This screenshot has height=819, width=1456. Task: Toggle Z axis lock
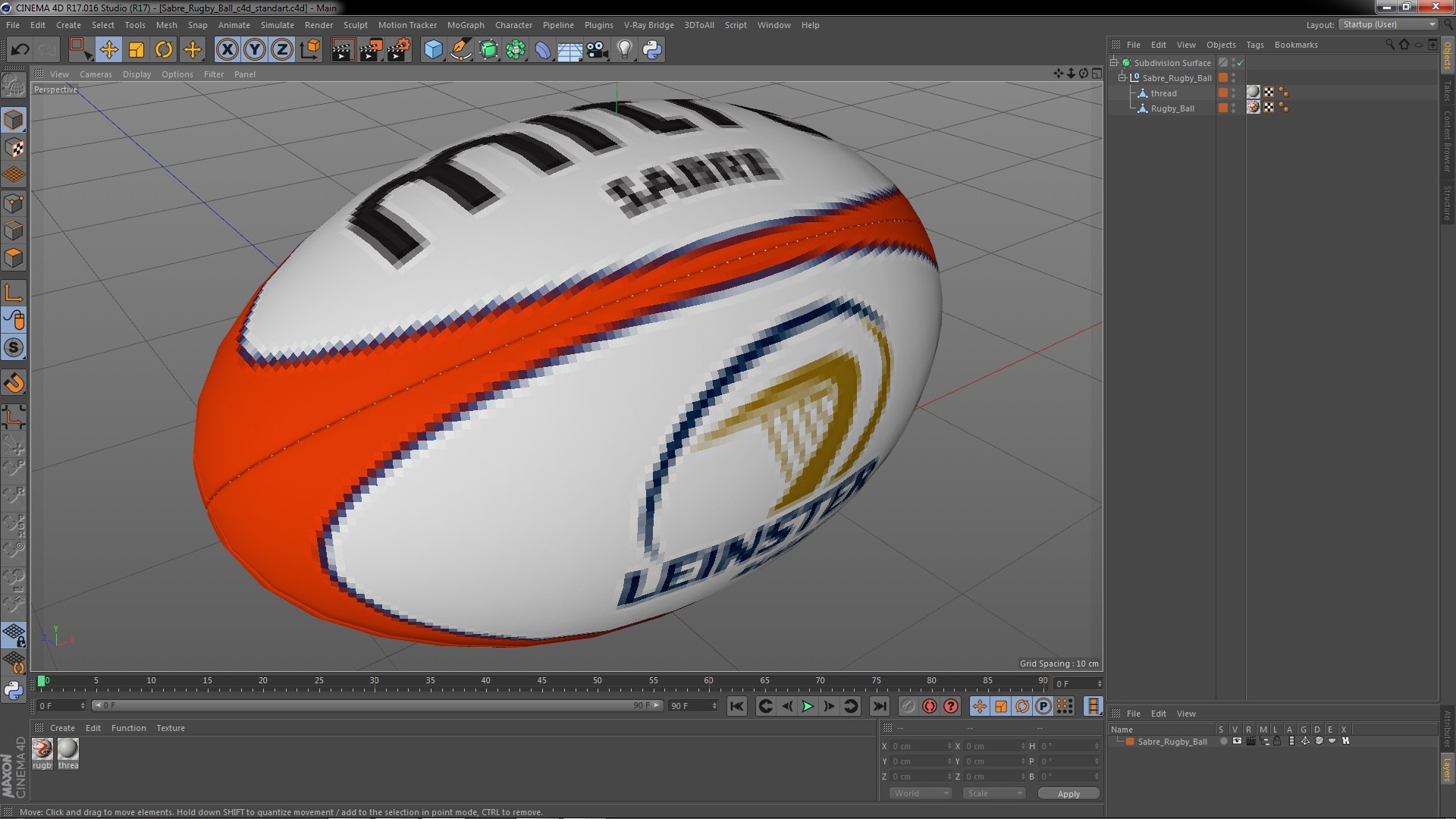[282, 50]
